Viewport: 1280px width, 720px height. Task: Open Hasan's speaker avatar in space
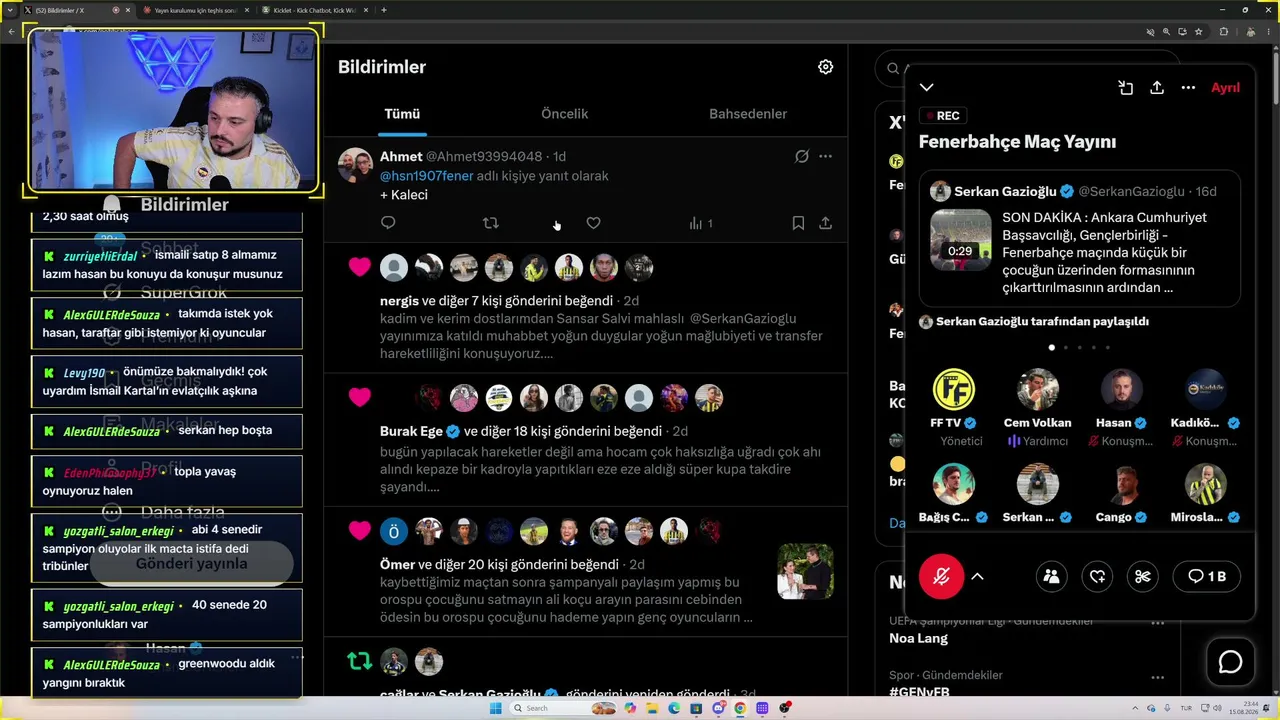pos(1121,390)
